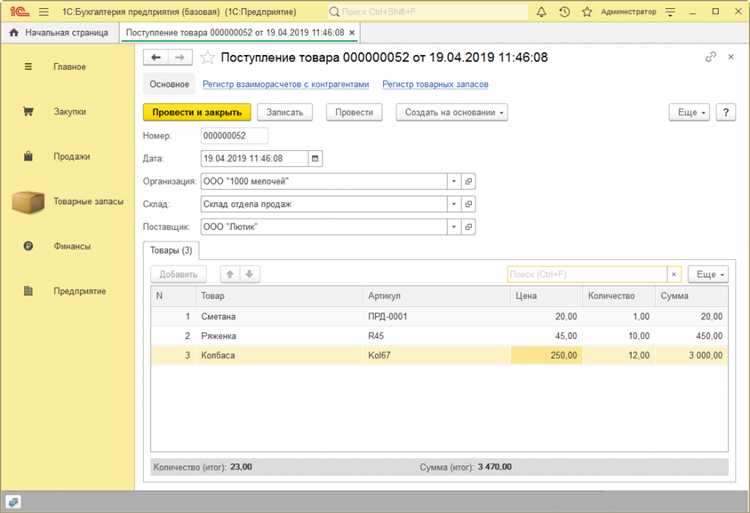
Task: Open the Поставщик record icon
Action: click(468, 227)
